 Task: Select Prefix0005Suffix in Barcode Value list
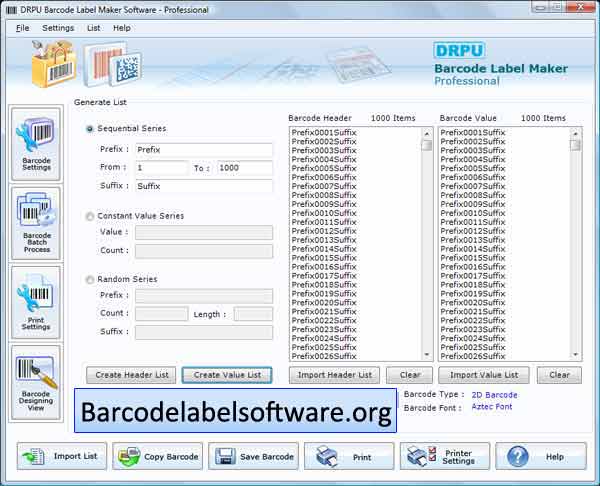tap(473, 168)
